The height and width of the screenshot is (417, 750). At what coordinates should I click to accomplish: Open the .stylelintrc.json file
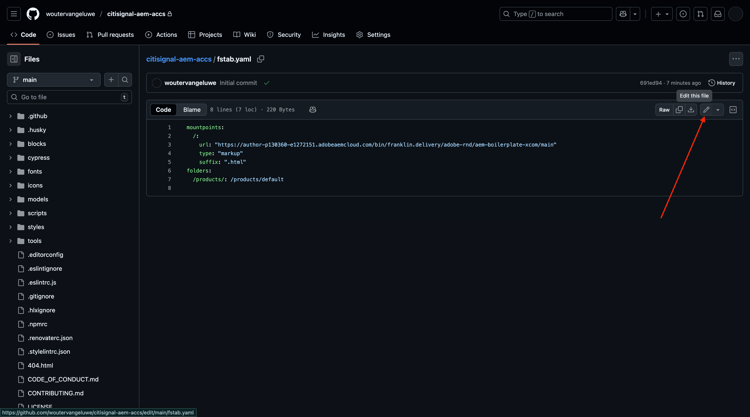[49, 351]
